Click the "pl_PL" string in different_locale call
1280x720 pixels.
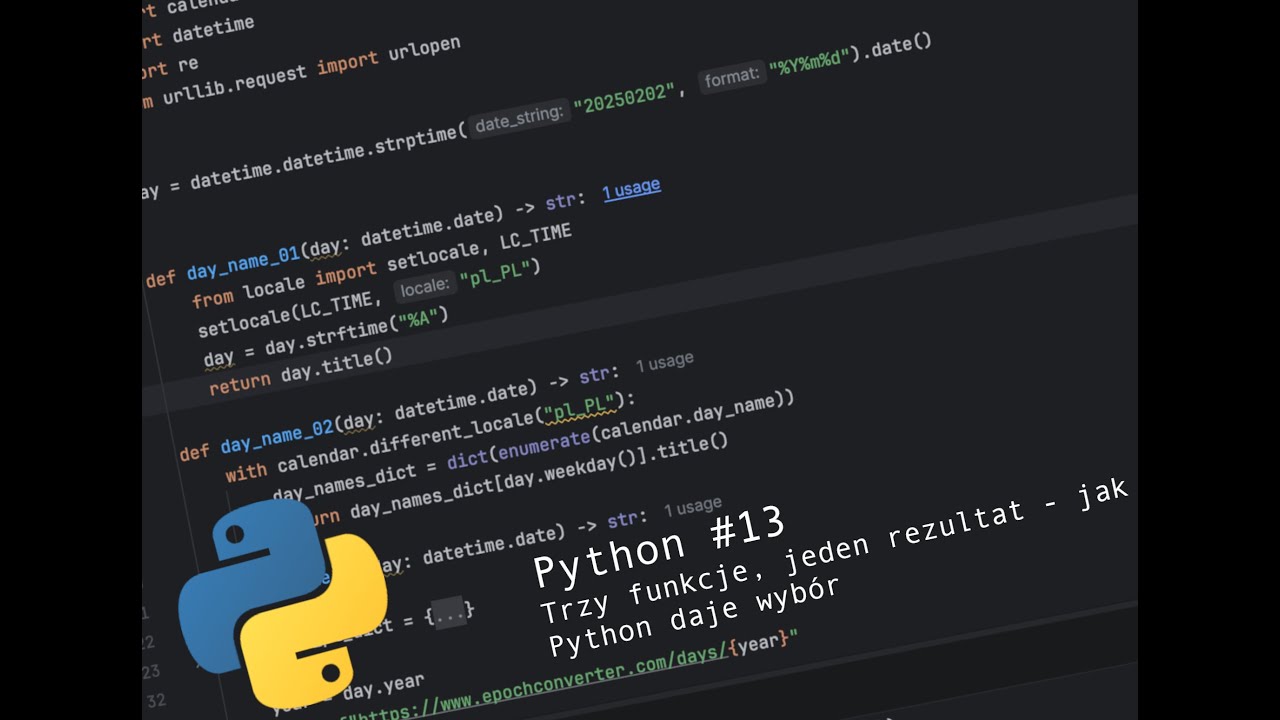coord(579,407)
